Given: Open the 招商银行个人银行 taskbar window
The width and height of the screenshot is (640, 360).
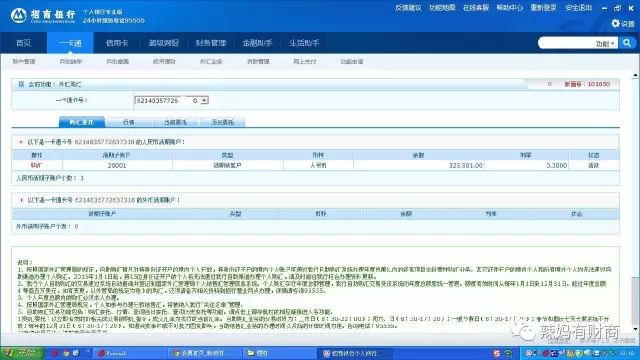Looking at the screenshot, I should point(354,353).
